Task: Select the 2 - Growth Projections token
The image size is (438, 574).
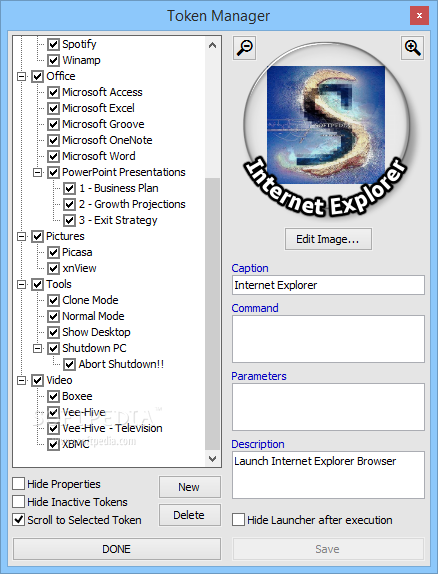Action: 132,204
